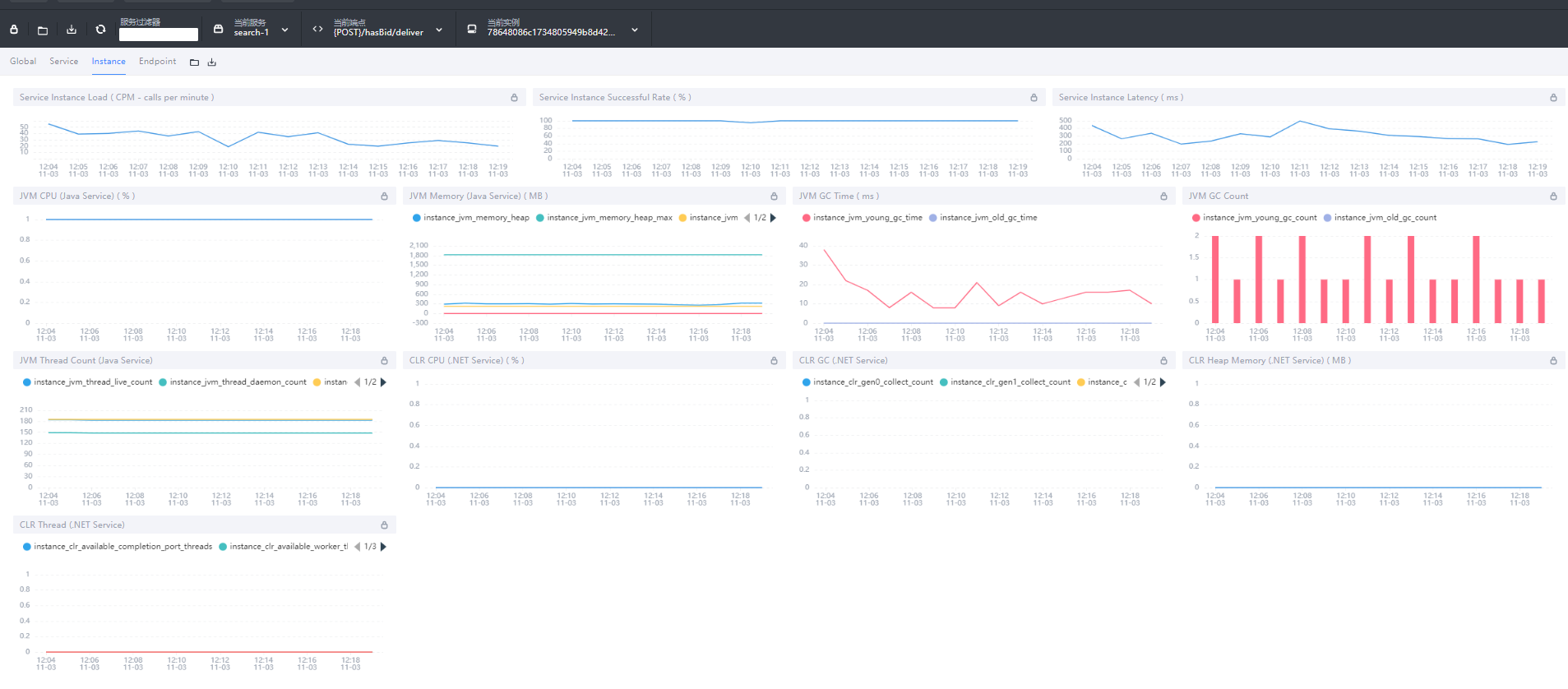Screen dimensions: 1568x689
Task: Open the current instance dropdown arrow
Action: 635,30
